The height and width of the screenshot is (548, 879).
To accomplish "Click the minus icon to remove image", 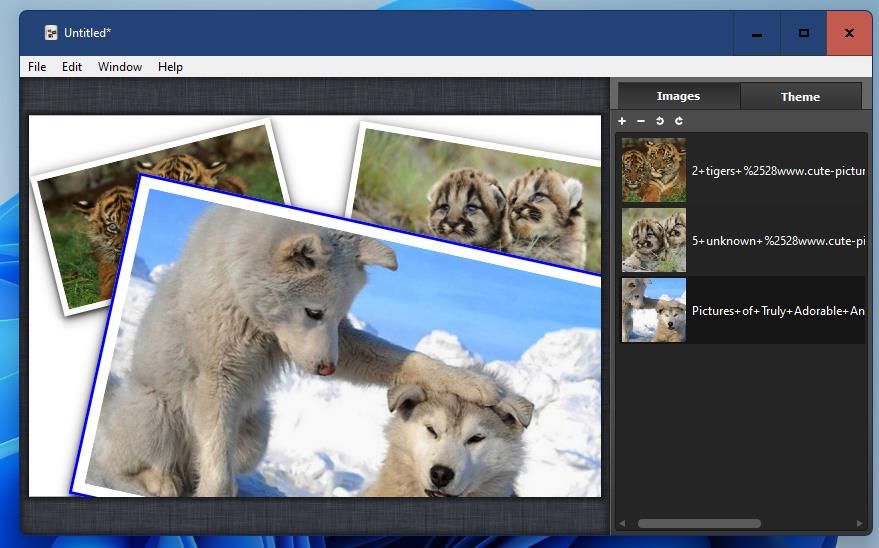I will (641, 121).
